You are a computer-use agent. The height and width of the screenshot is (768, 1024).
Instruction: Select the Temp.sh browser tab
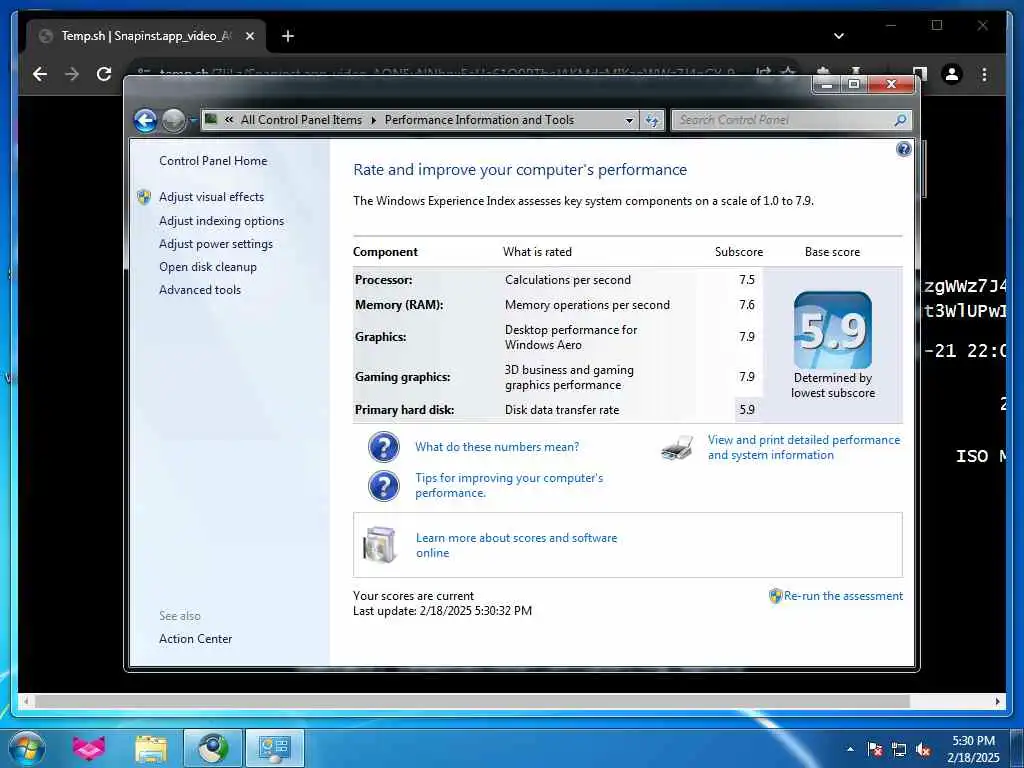146,36
